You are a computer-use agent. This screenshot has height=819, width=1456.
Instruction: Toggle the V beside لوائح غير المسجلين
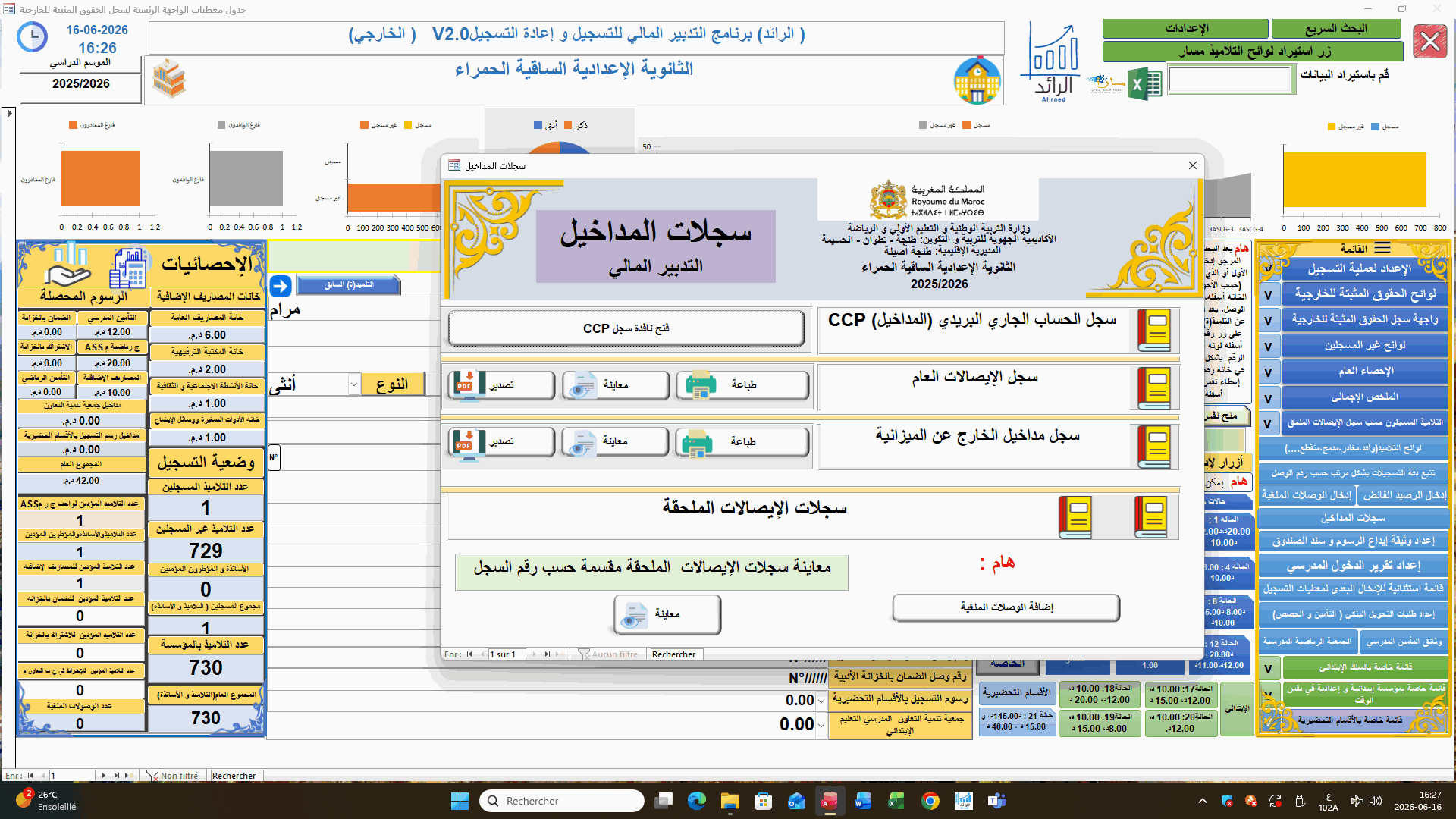point(1268,347)
